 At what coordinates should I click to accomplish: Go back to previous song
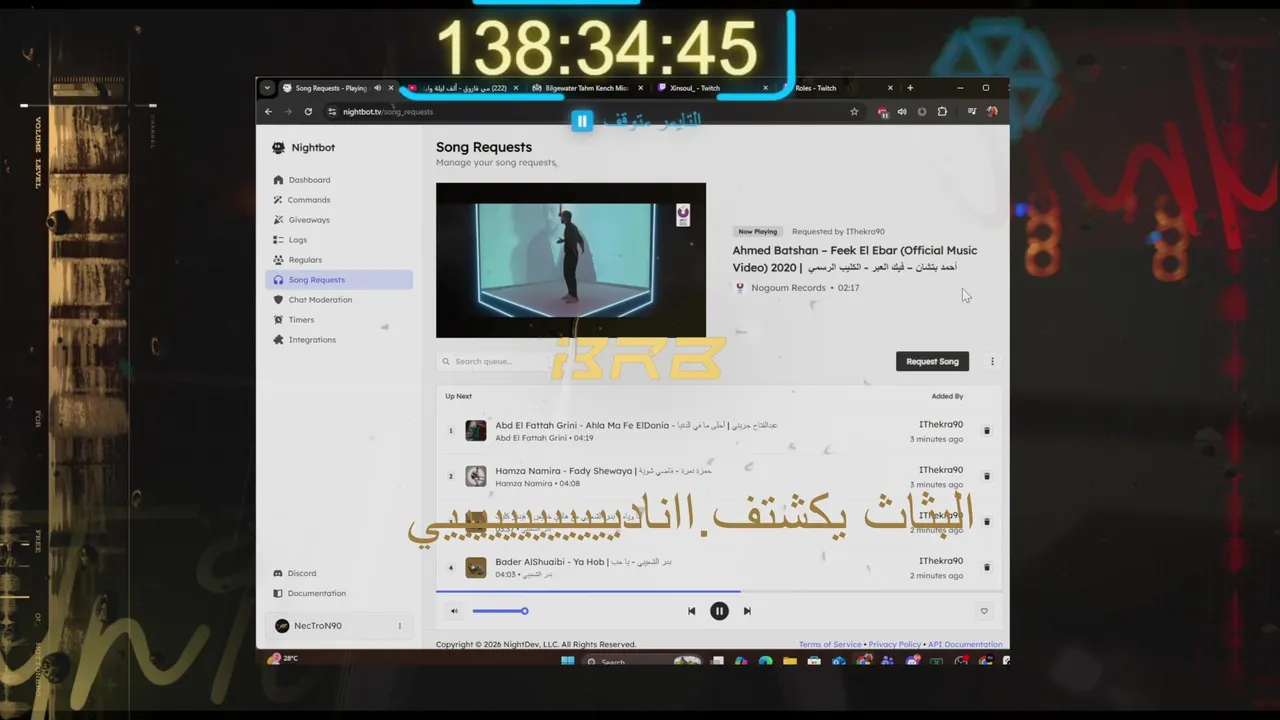click(691, 611)
